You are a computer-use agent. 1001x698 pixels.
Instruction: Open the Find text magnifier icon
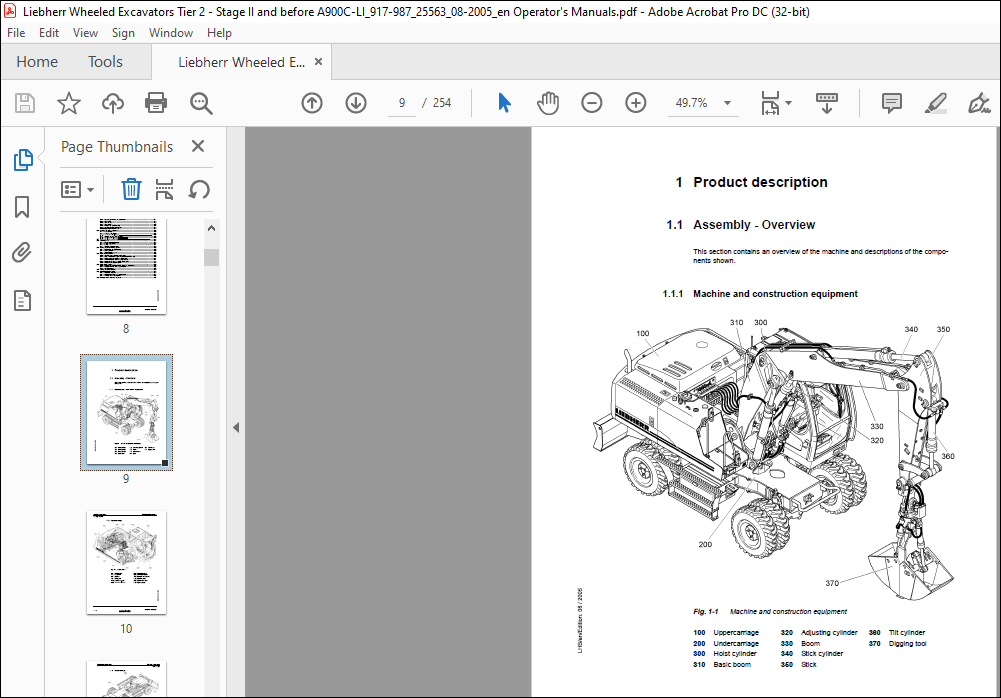(x=201, y=103)
